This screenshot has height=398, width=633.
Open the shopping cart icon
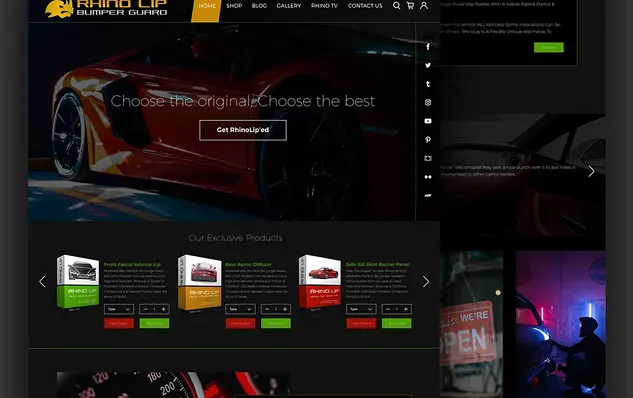410,6
